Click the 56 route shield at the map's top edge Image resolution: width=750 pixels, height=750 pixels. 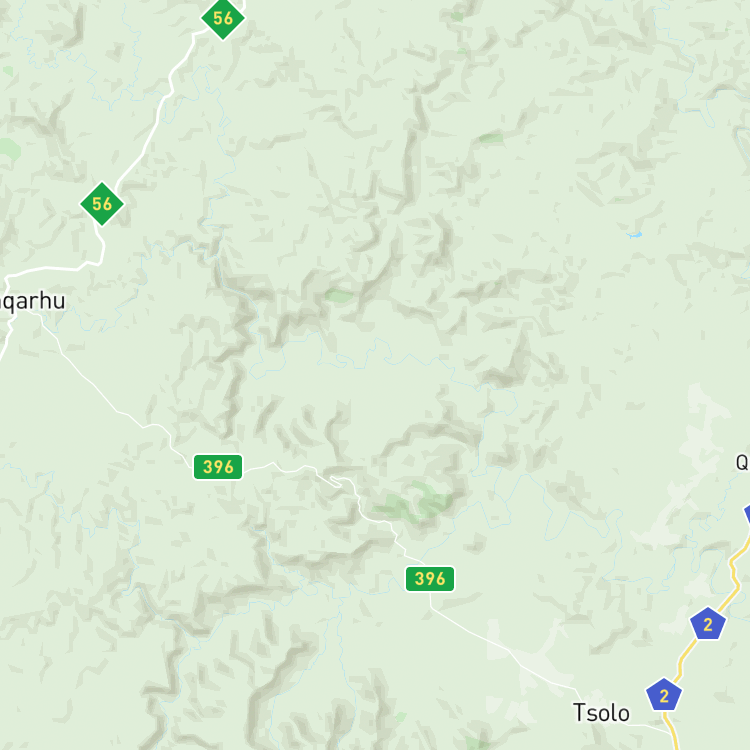(223, 18)
